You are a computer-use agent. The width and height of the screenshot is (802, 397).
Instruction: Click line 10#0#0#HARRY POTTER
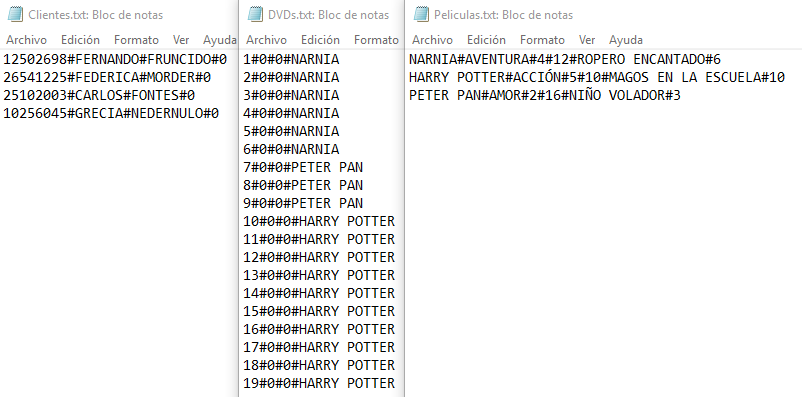tap(319, 222)
